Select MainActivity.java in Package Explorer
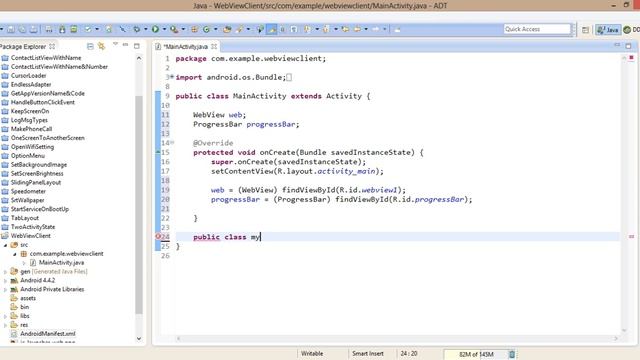The image size is (640, 360). tap(61, 263)
